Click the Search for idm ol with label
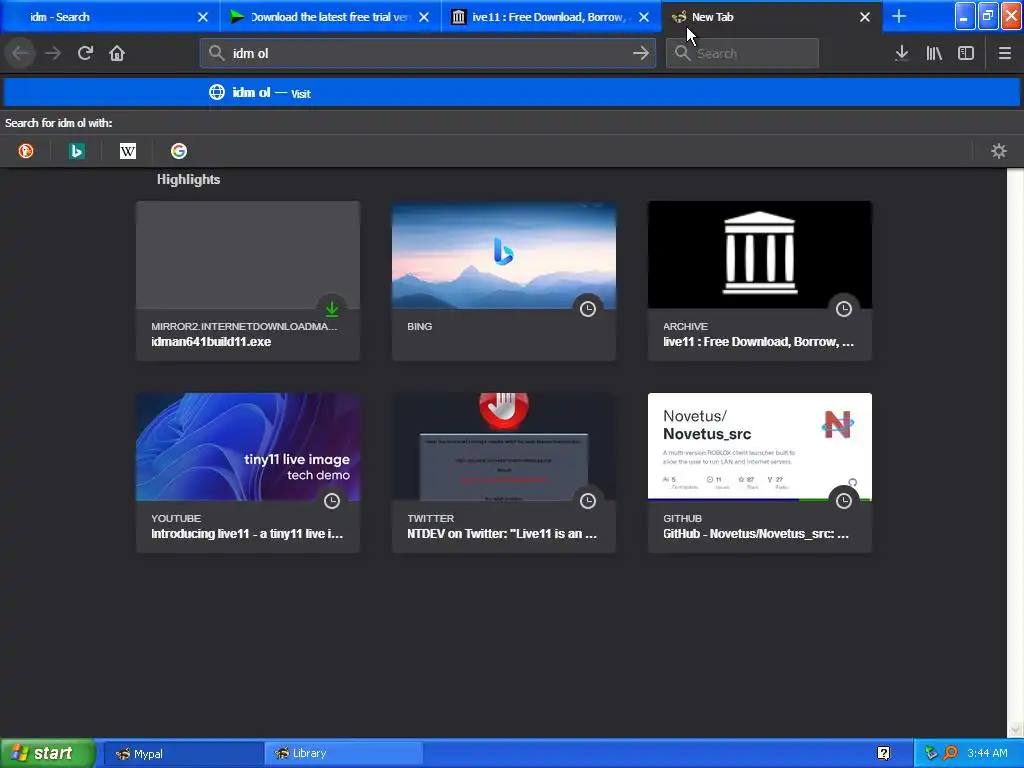 click(x=58, y=123)
